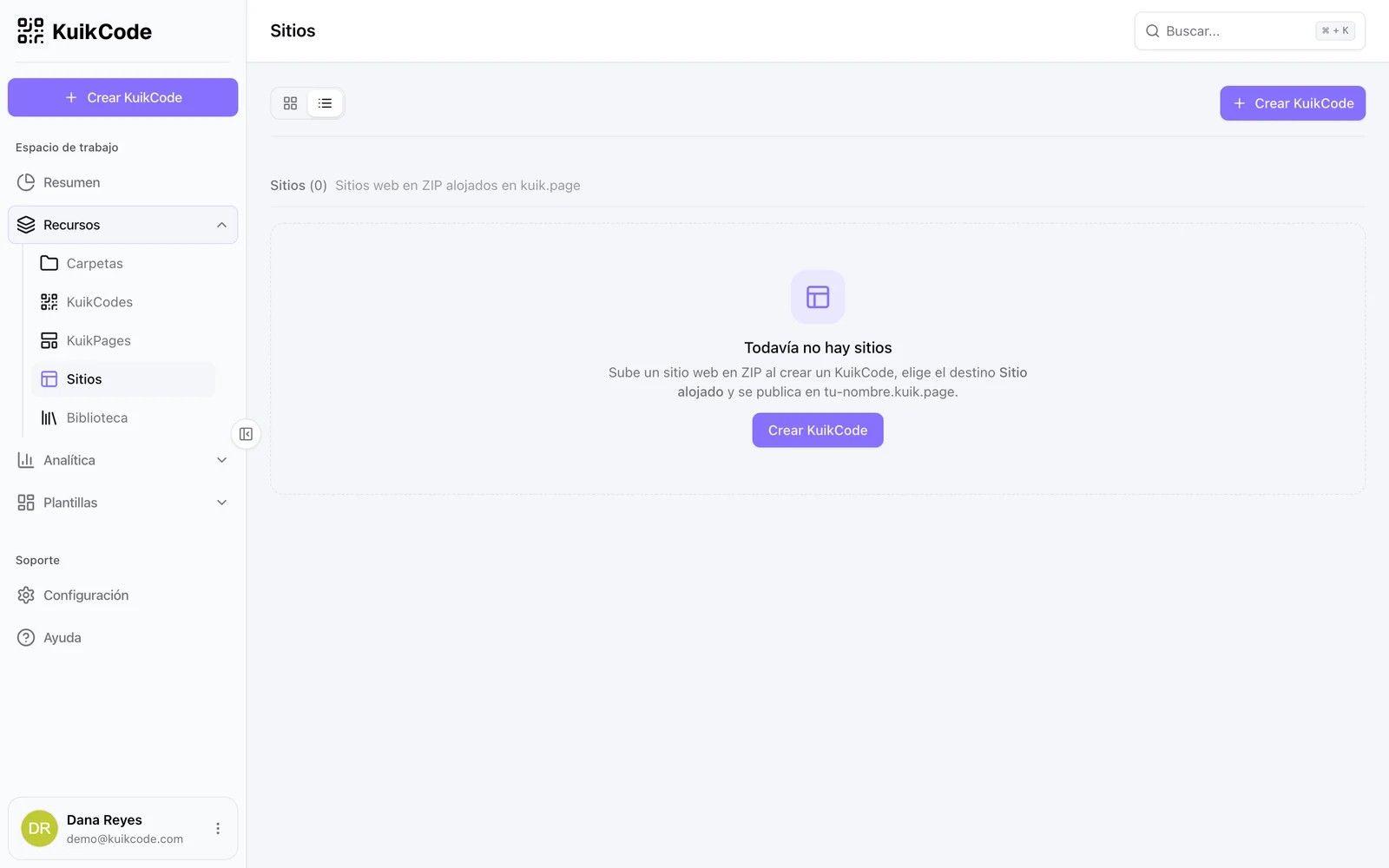The height and width of the screenshot is (868, 1389).
Task: Collapse the Recursos section chevron
Action: click(x=221, y=225)
